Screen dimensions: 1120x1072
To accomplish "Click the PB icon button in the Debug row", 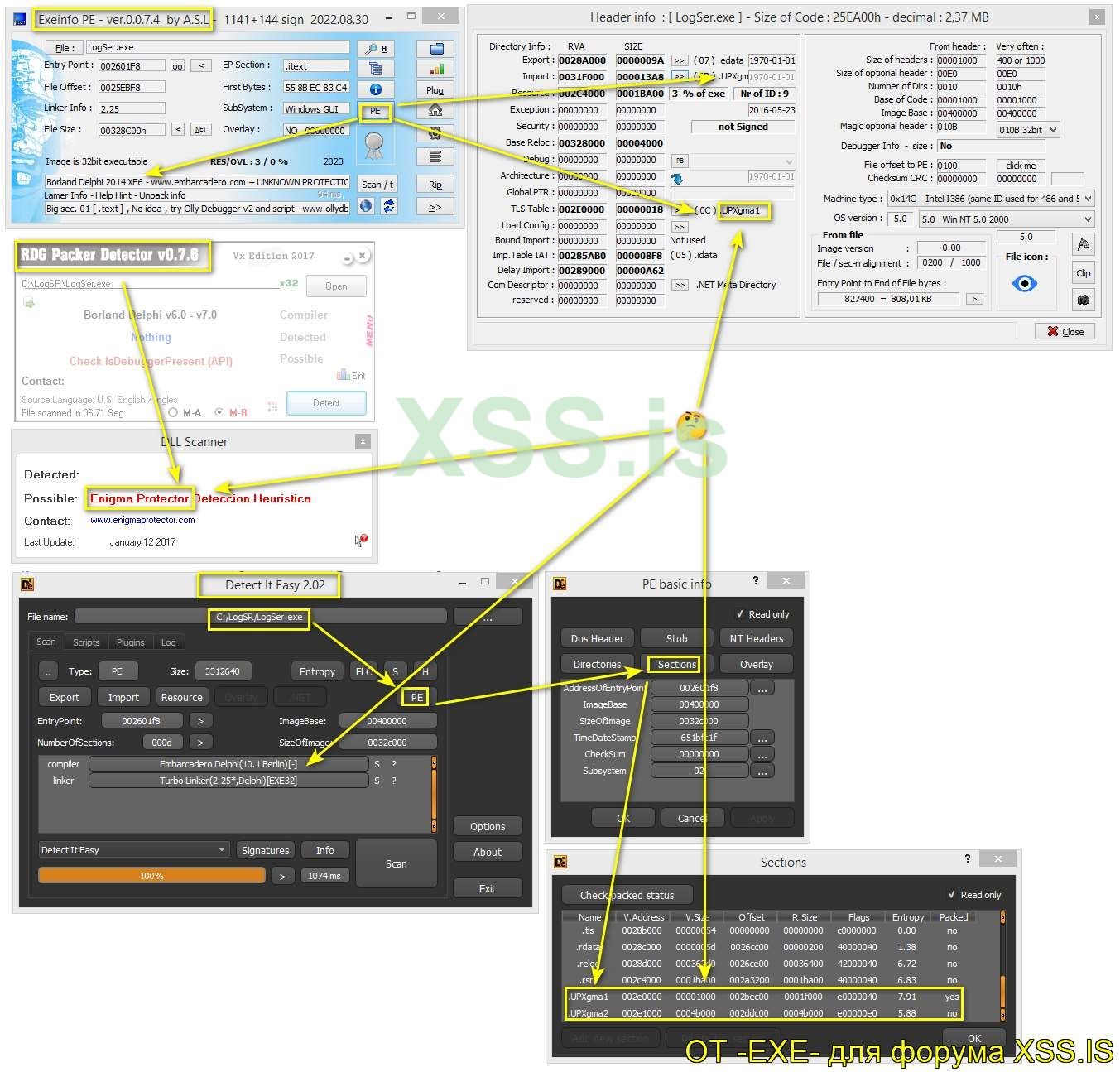I will point(680,161).
